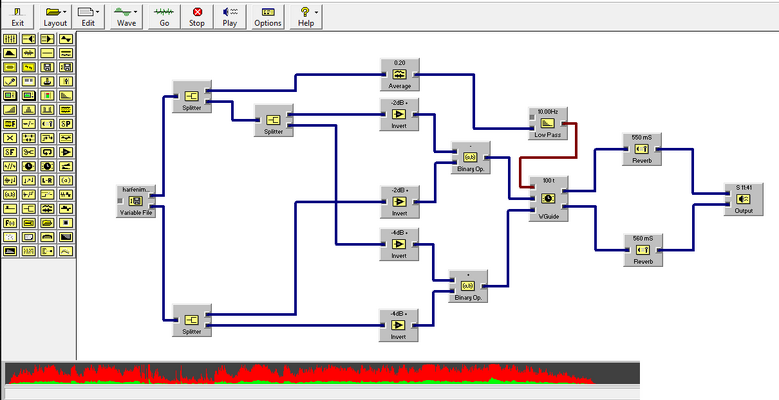Toggle the small square beside Variable File
The height and width of the screenshot is (400, 779).
click(x=120, y=201)
